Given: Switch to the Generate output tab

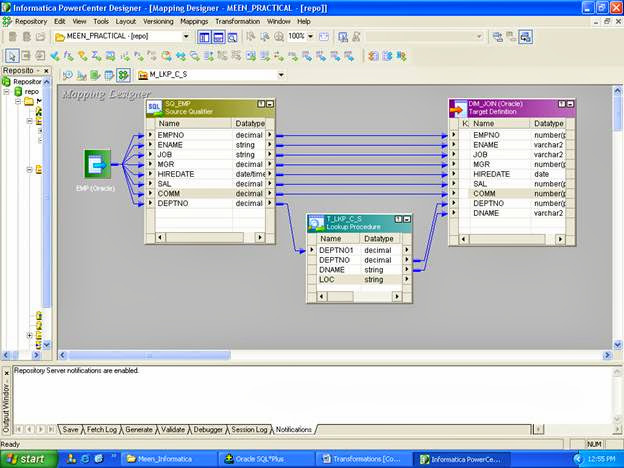Looking at the screenshot, I should [139, 429].
